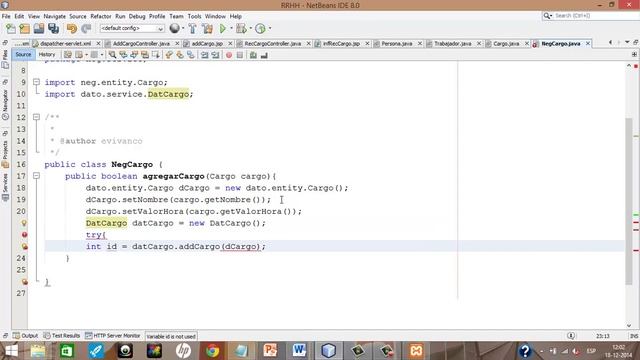Switch to the Persona.java tab
Image resolution: width=640 pixels, height=360 pixels.
click(396, 43)
